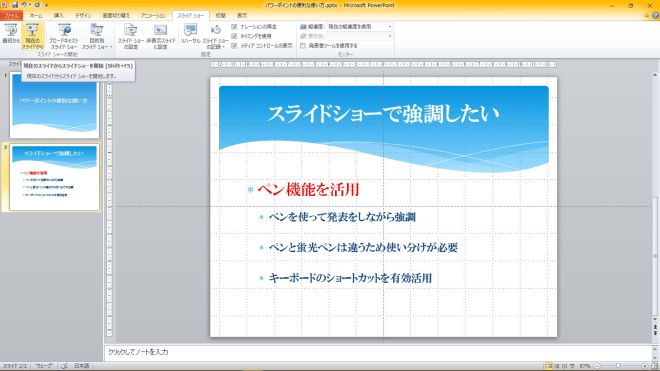Click slide title スライドショーで強調したい
Screen dimensions: 660x371
pyautogui.click(x=383, y=114)
